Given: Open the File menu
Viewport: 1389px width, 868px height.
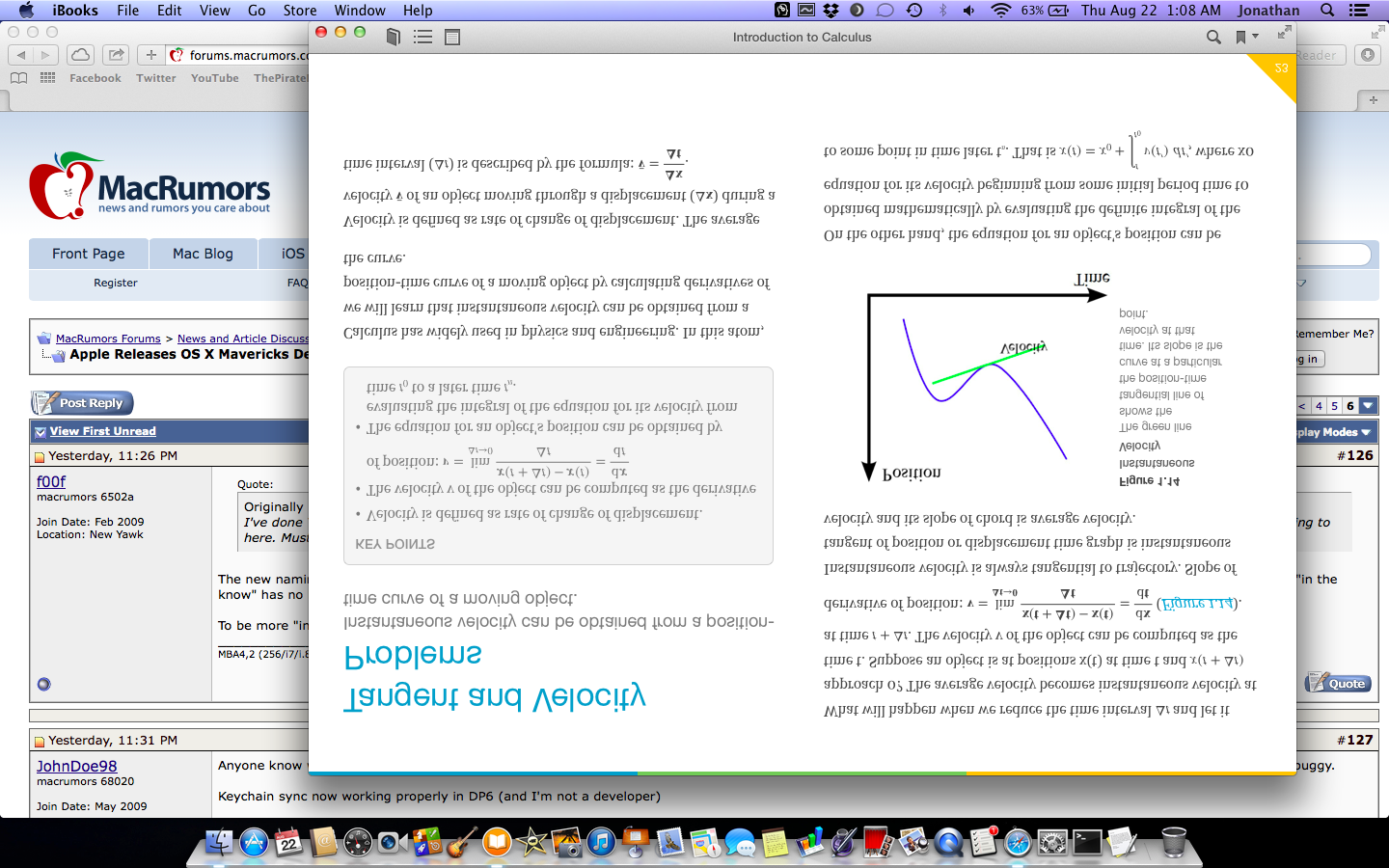Looking at the screenshot, I should click(x=127, y=10).
